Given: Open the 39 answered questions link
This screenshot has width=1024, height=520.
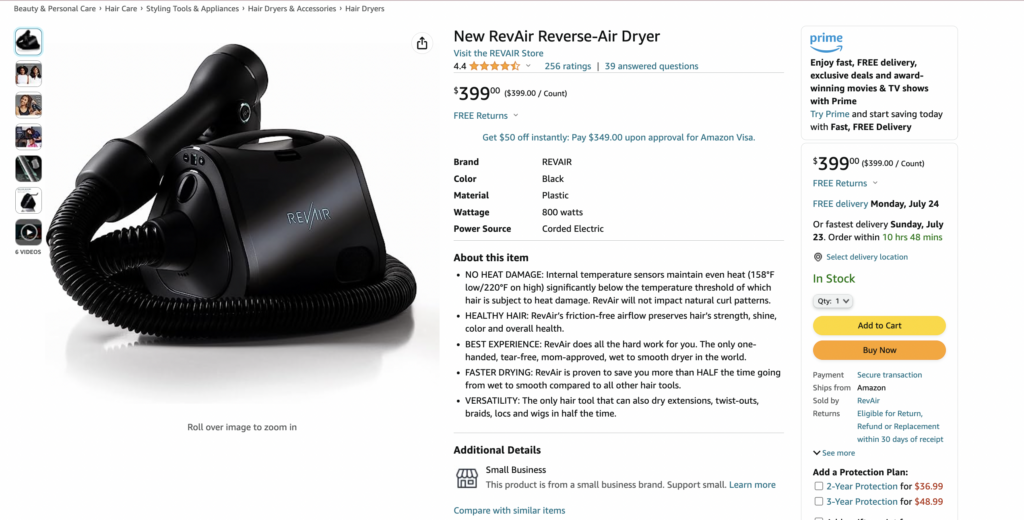Looking at the screenshot, I should [x=651, y=66].
